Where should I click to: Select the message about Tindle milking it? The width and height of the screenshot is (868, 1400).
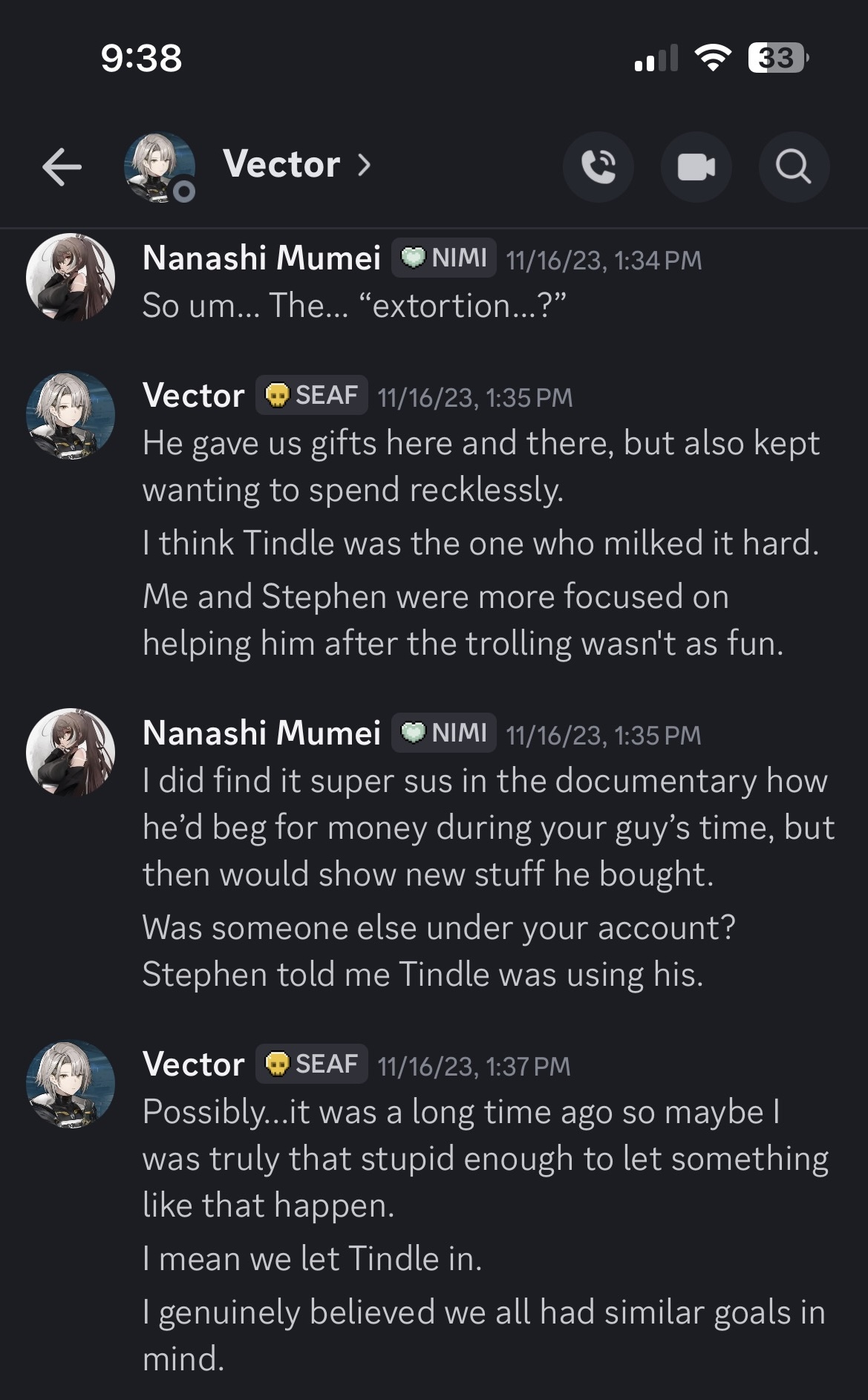click(x=481, y=543)
